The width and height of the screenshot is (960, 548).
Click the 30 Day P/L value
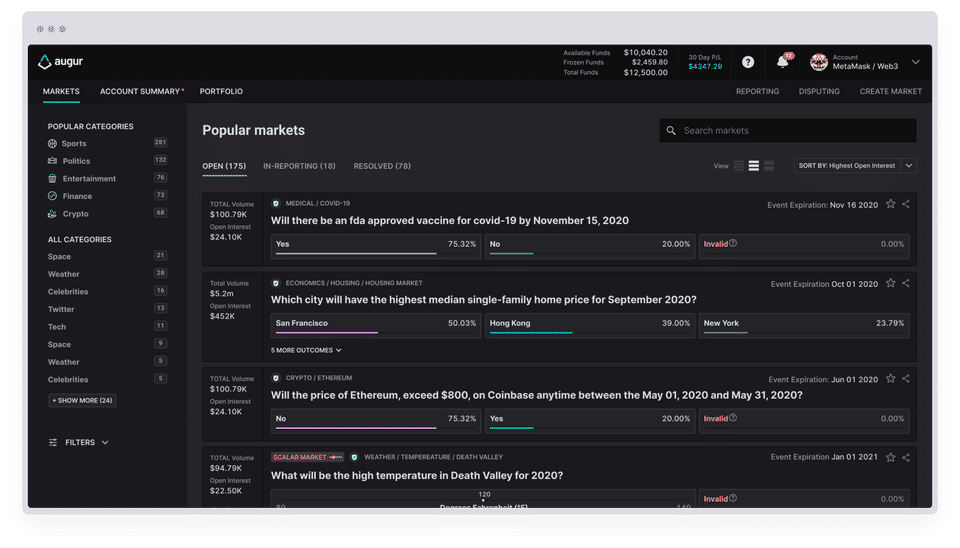[705, 66]
